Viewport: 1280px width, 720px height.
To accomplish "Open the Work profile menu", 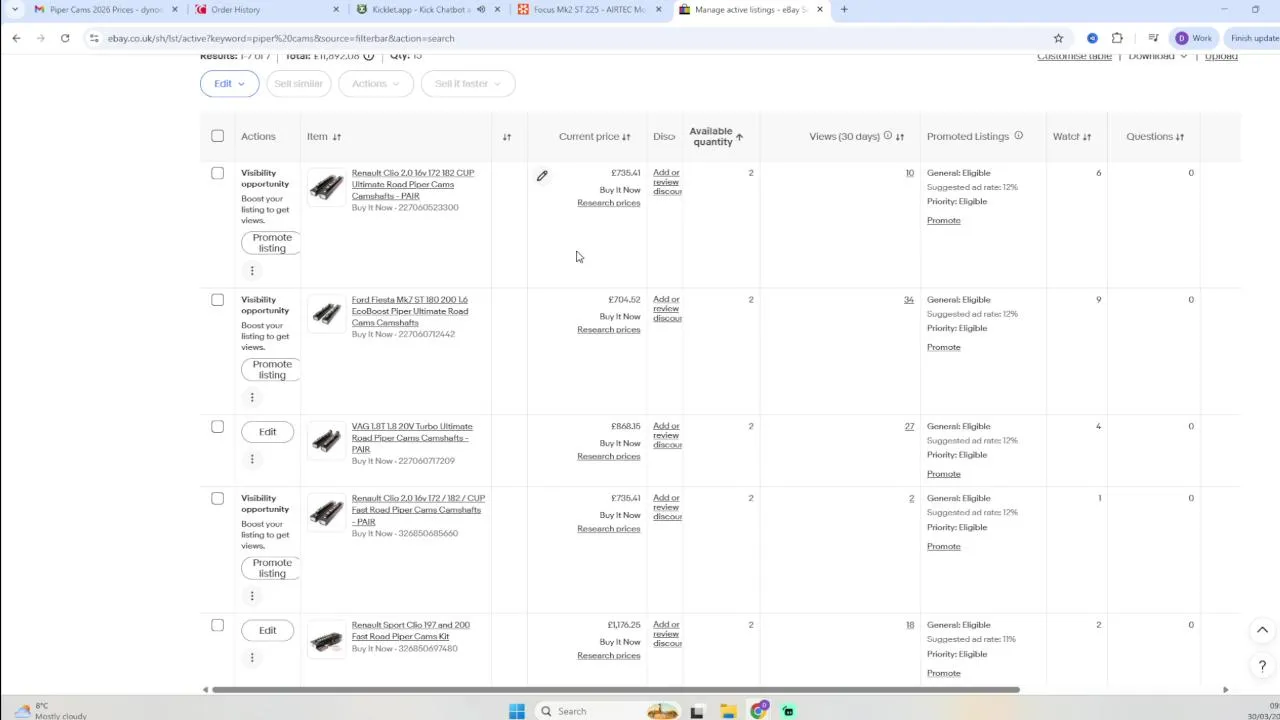I will click(x=1193, y=38).
